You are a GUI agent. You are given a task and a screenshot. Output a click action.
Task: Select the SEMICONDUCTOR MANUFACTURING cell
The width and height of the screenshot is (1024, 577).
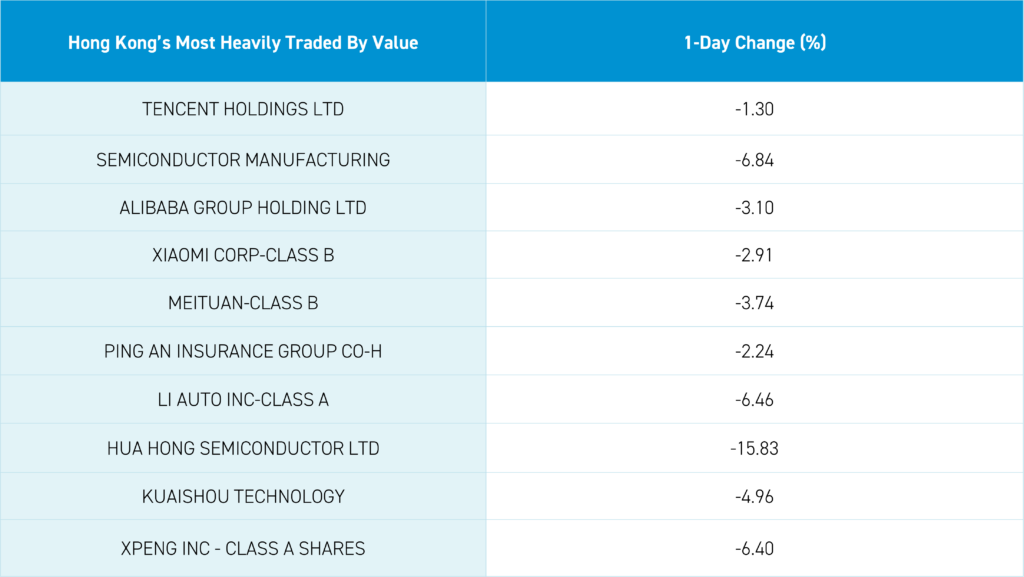(x=243, y=160)
